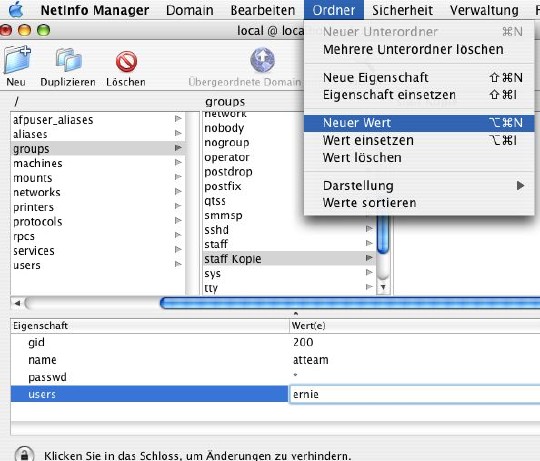The width and height of the screenshot is (540, 461).
Task: Open the NetInfo Manager menu
Action: click(95, 10)
